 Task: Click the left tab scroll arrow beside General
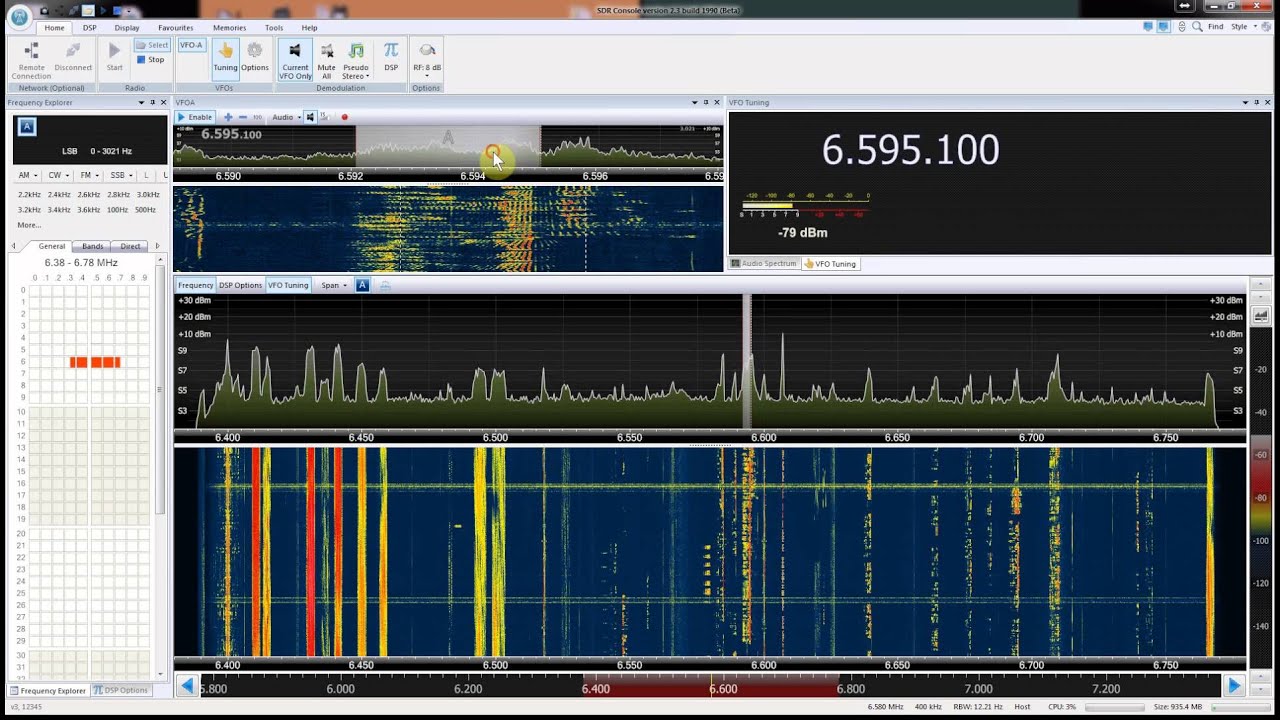[14, 246]
